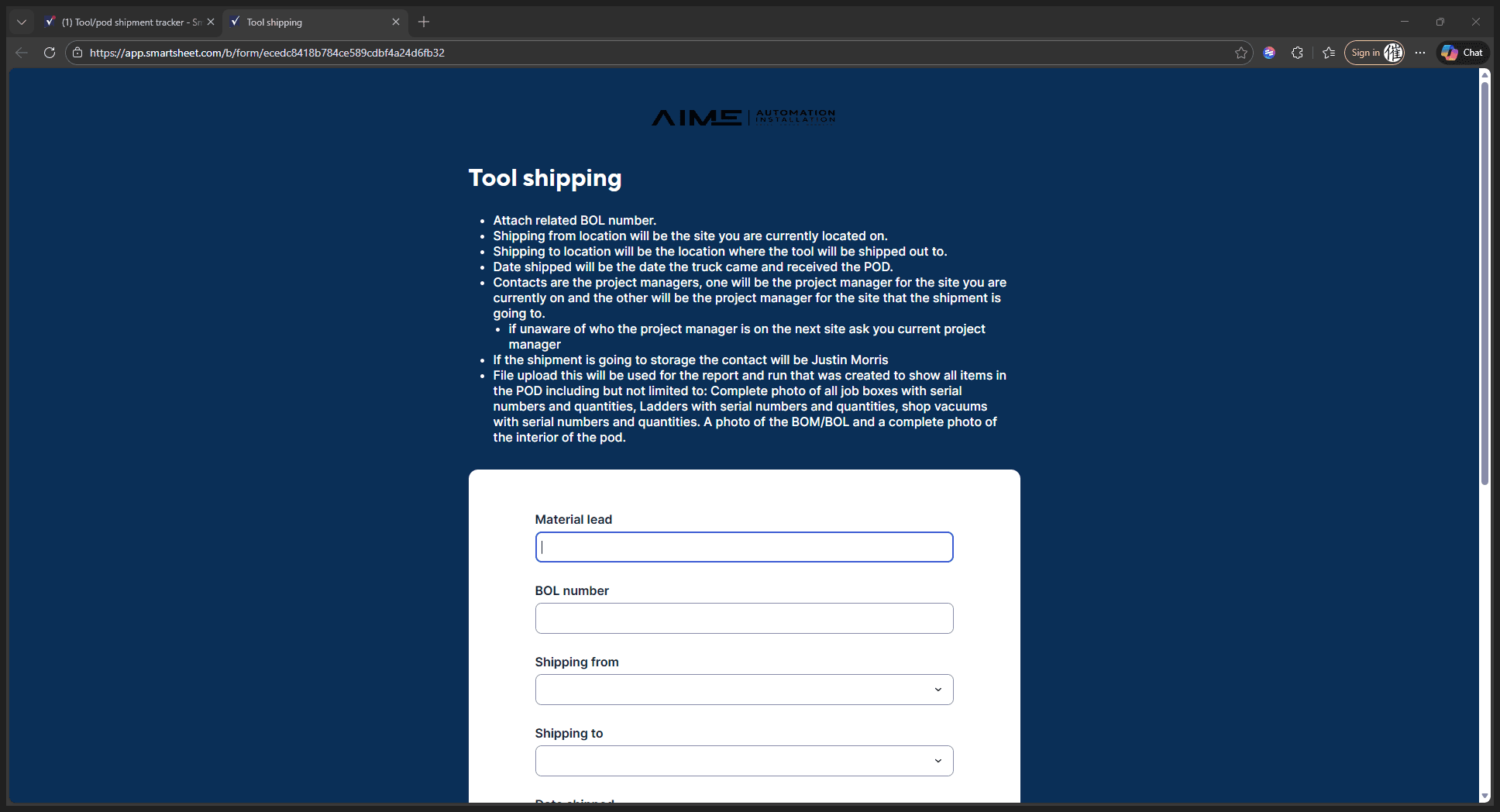Image resolution: width=1500 pixels, height=812 pixels.
Task: Open the colored extension icon beside the star
Action: click(1269, 53)
